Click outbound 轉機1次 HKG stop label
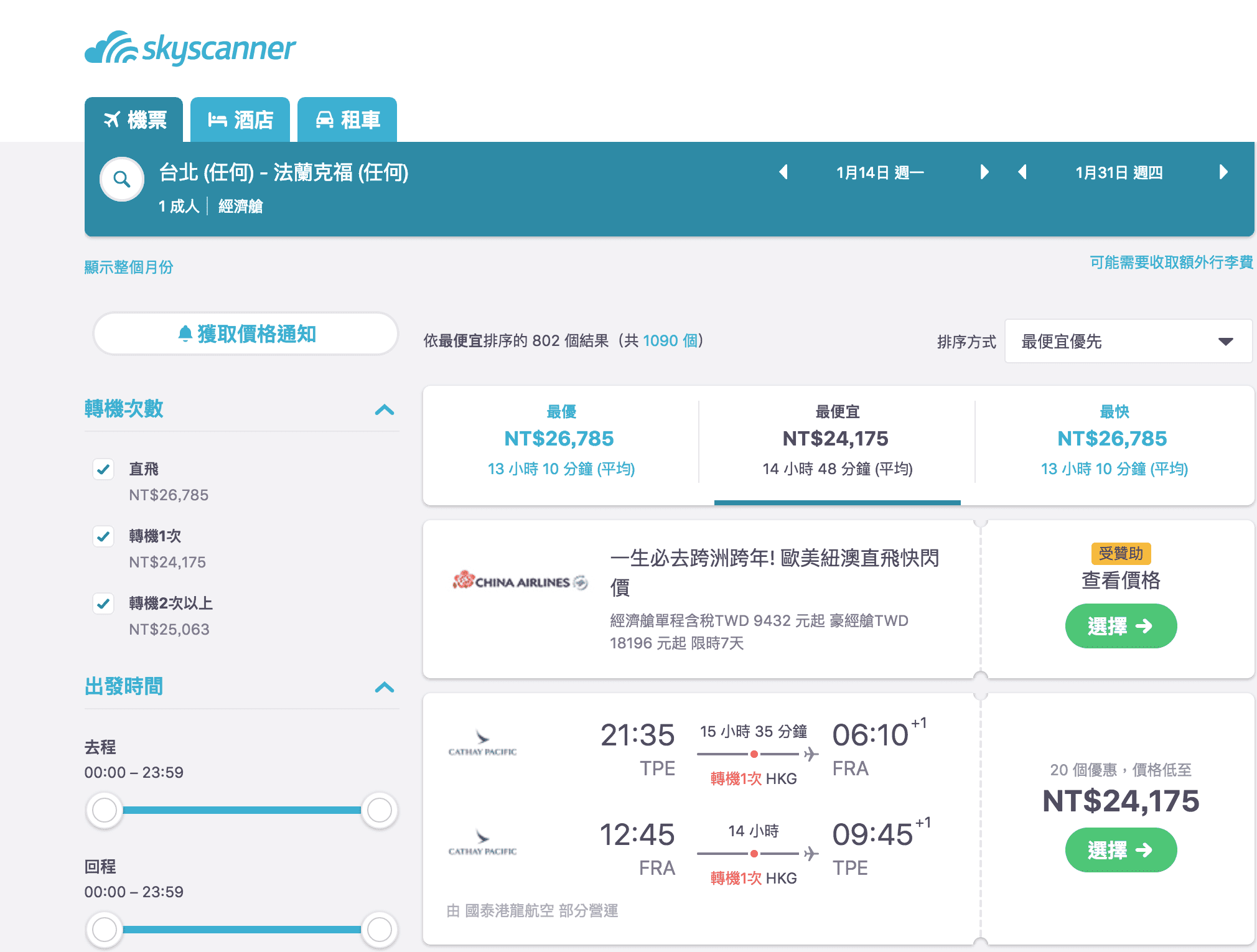Image resolution: width=1257 pixels, height=952 pixels. [754, 778]
